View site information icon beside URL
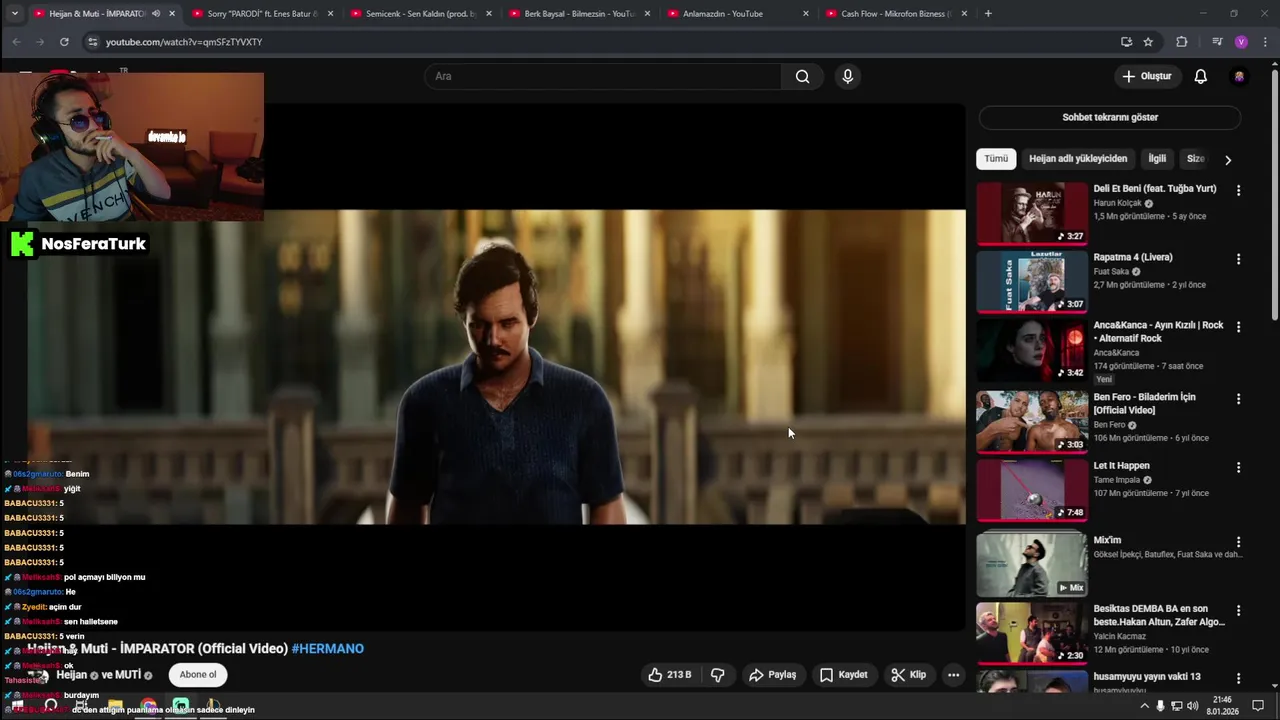The image size is (1280, 720). [x=92, y=42]
